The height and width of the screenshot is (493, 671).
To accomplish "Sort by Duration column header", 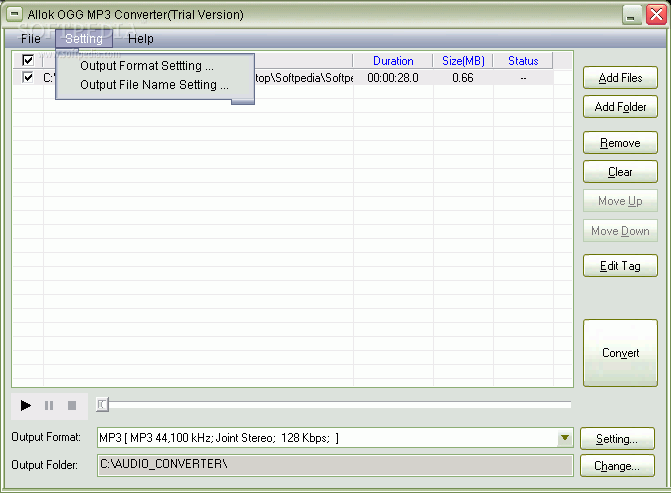I will coord(393,61).
